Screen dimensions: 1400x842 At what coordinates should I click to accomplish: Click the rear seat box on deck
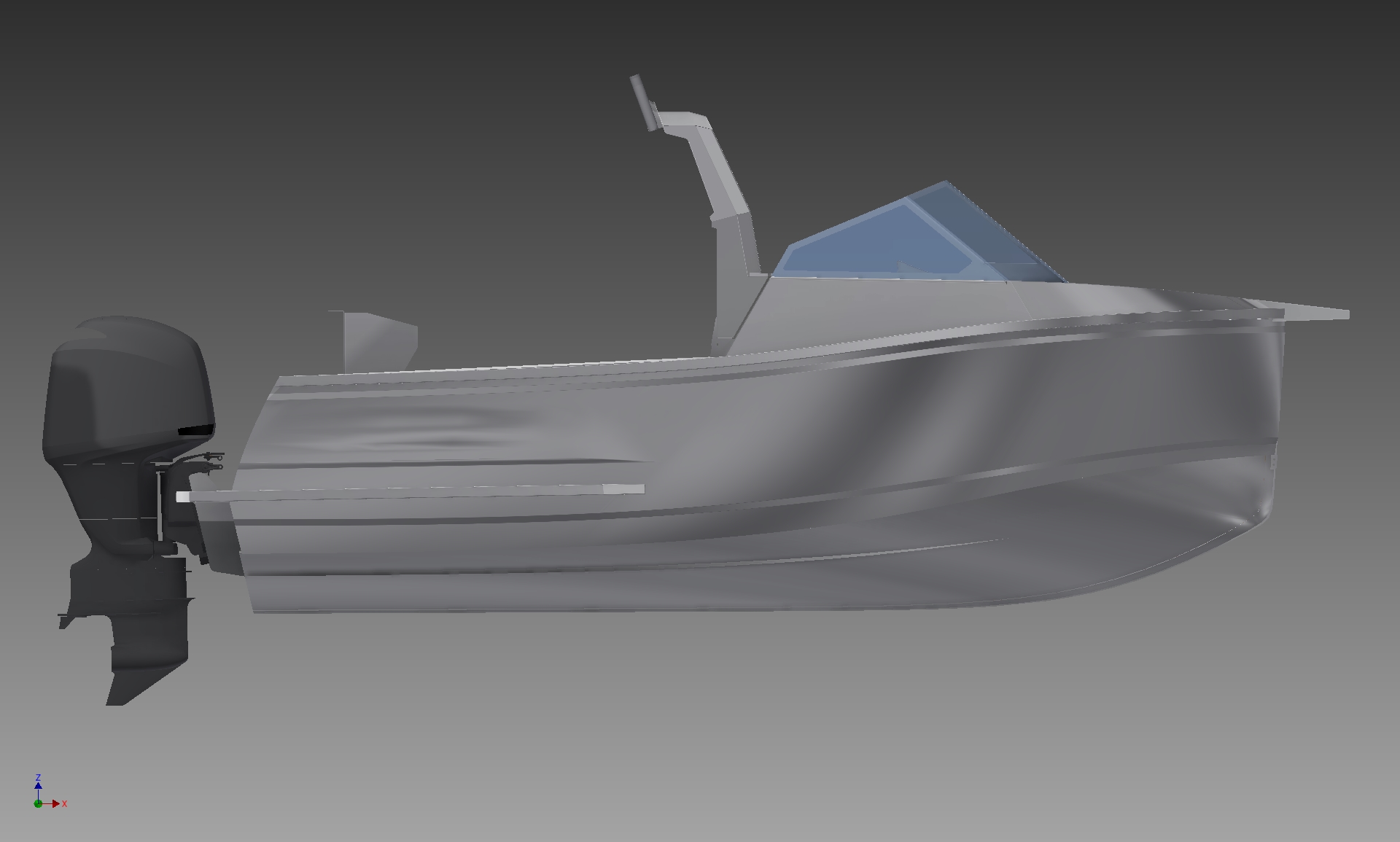pos(373,339)
